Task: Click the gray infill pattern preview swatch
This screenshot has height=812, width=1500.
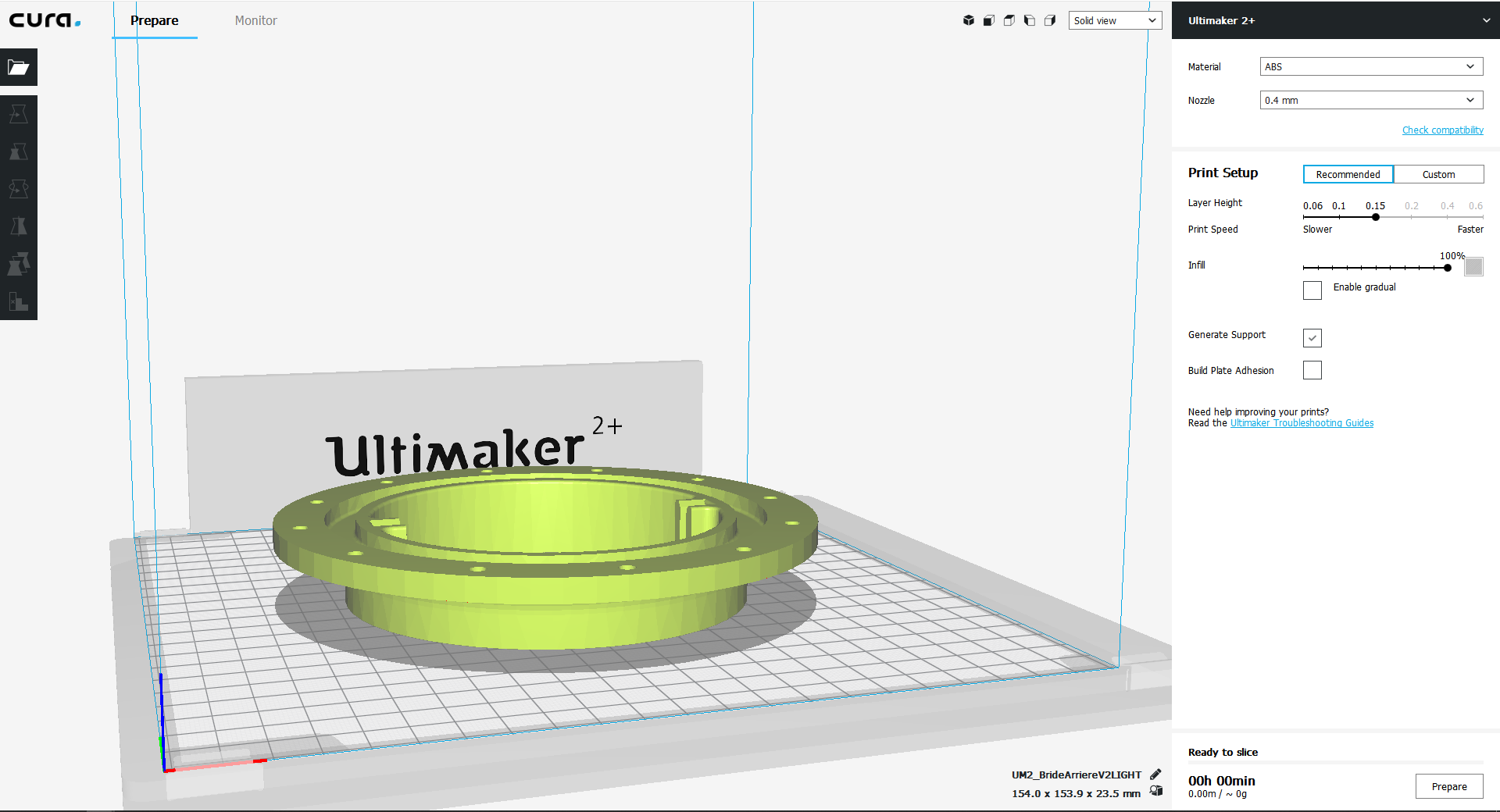Action: (1474, 267)
